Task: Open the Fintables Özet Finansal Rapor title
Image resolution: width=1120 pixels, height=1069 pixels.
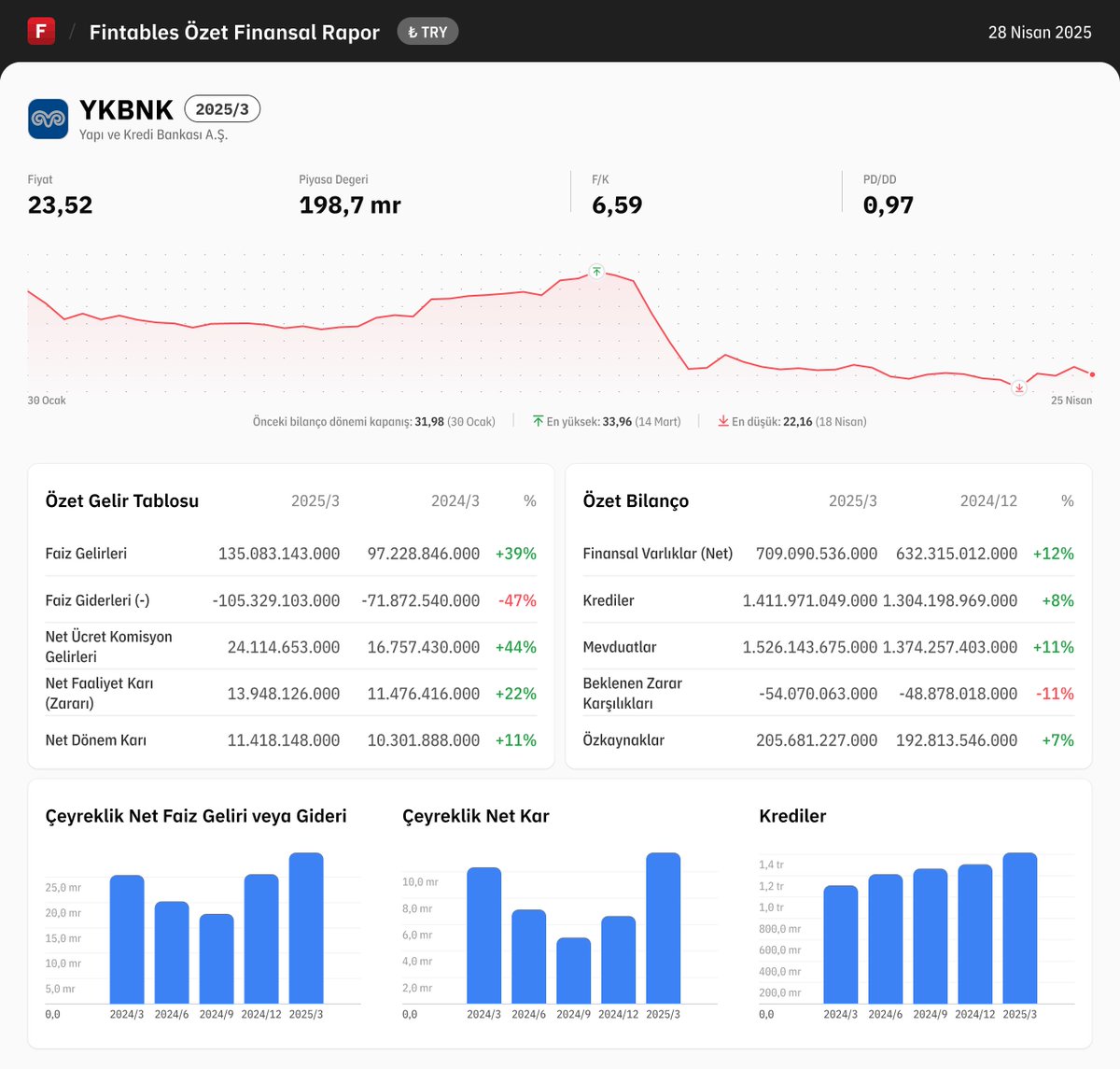Action: [233, 31]
